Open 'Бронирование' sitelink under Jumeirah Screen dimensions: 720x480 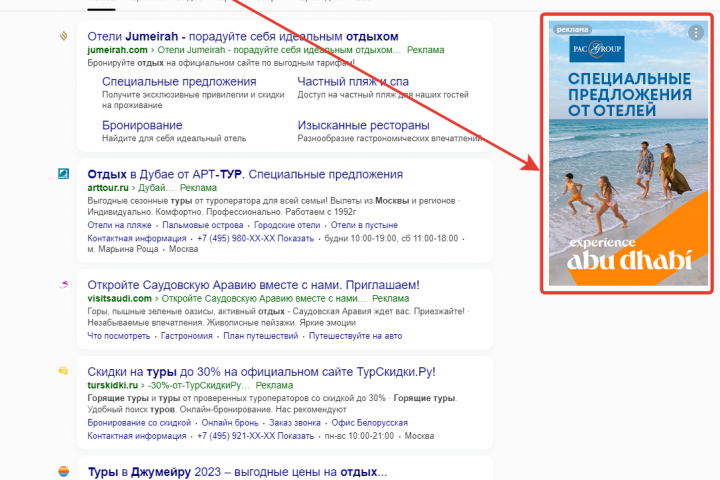click(142, 125)
